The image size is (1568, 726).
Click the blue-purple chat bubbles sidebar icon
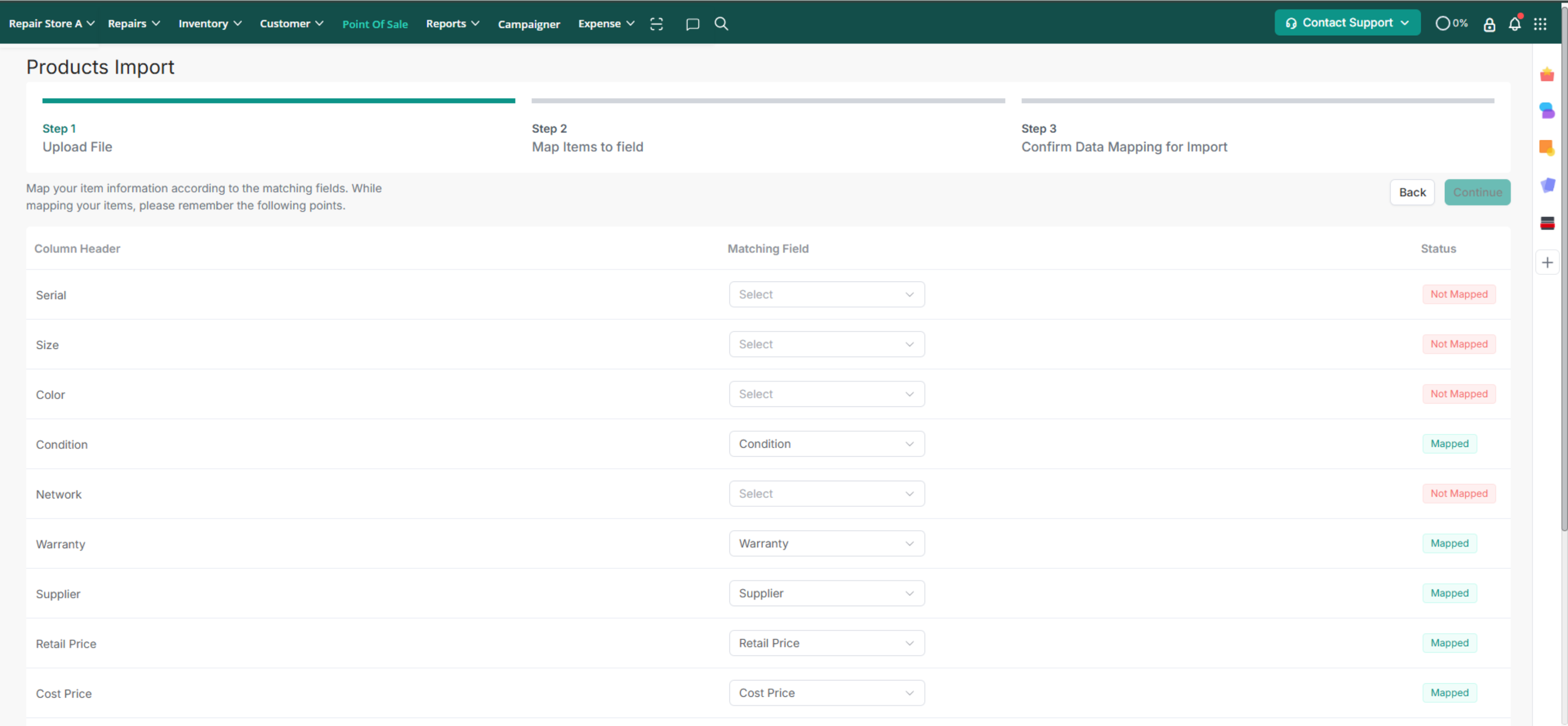1547,111
